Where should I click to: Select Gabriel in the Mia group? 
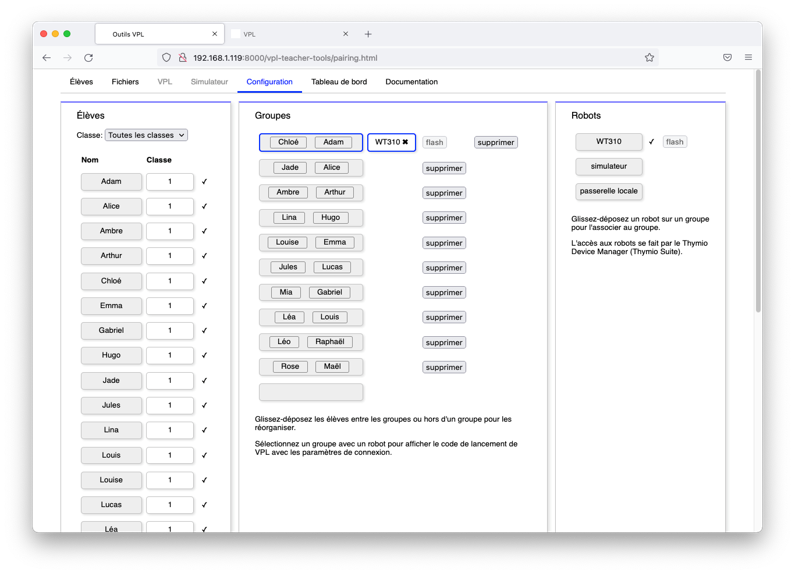[330, 292]
